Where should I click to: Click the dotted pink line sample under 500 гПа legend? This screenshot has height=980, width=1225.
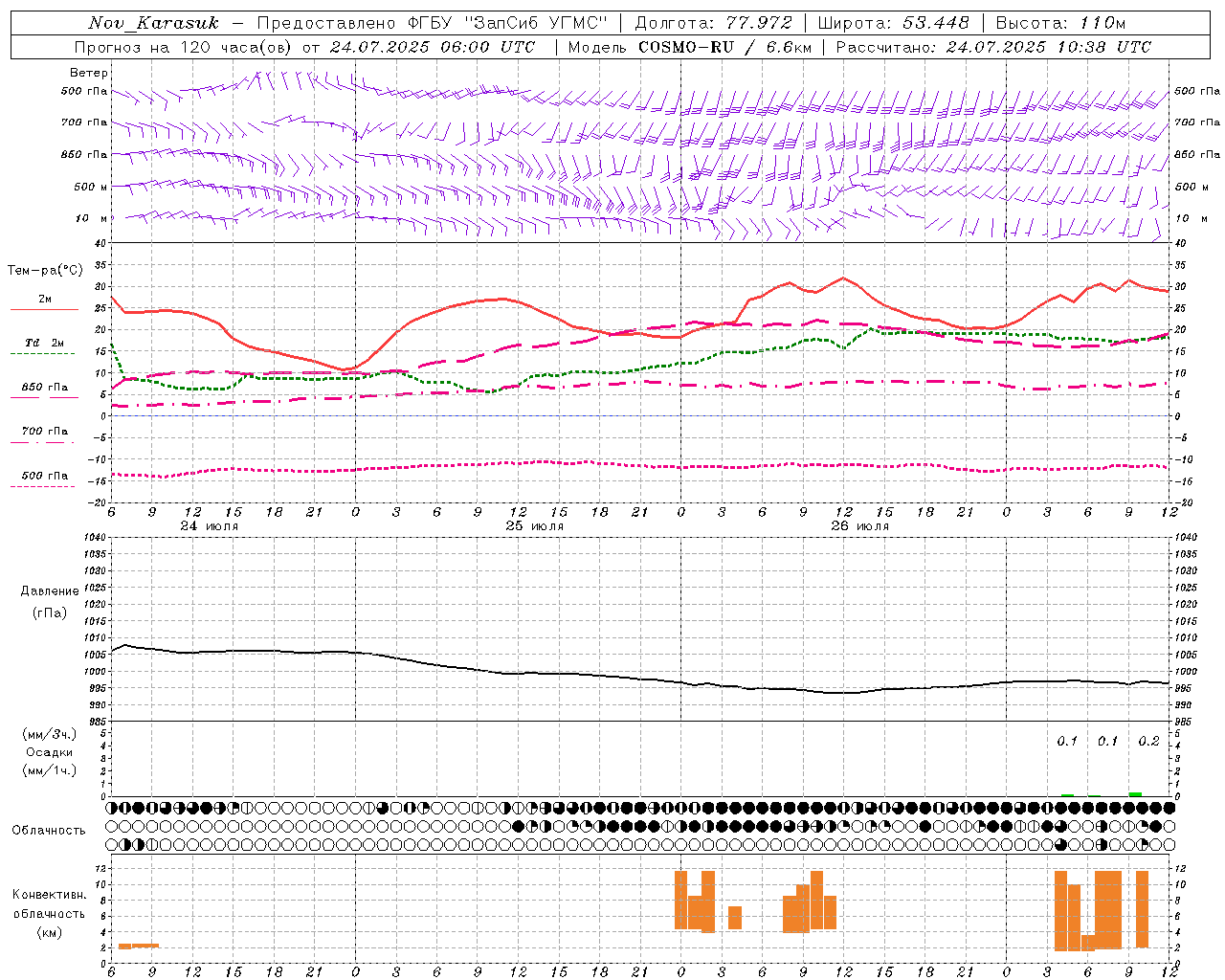42,486
